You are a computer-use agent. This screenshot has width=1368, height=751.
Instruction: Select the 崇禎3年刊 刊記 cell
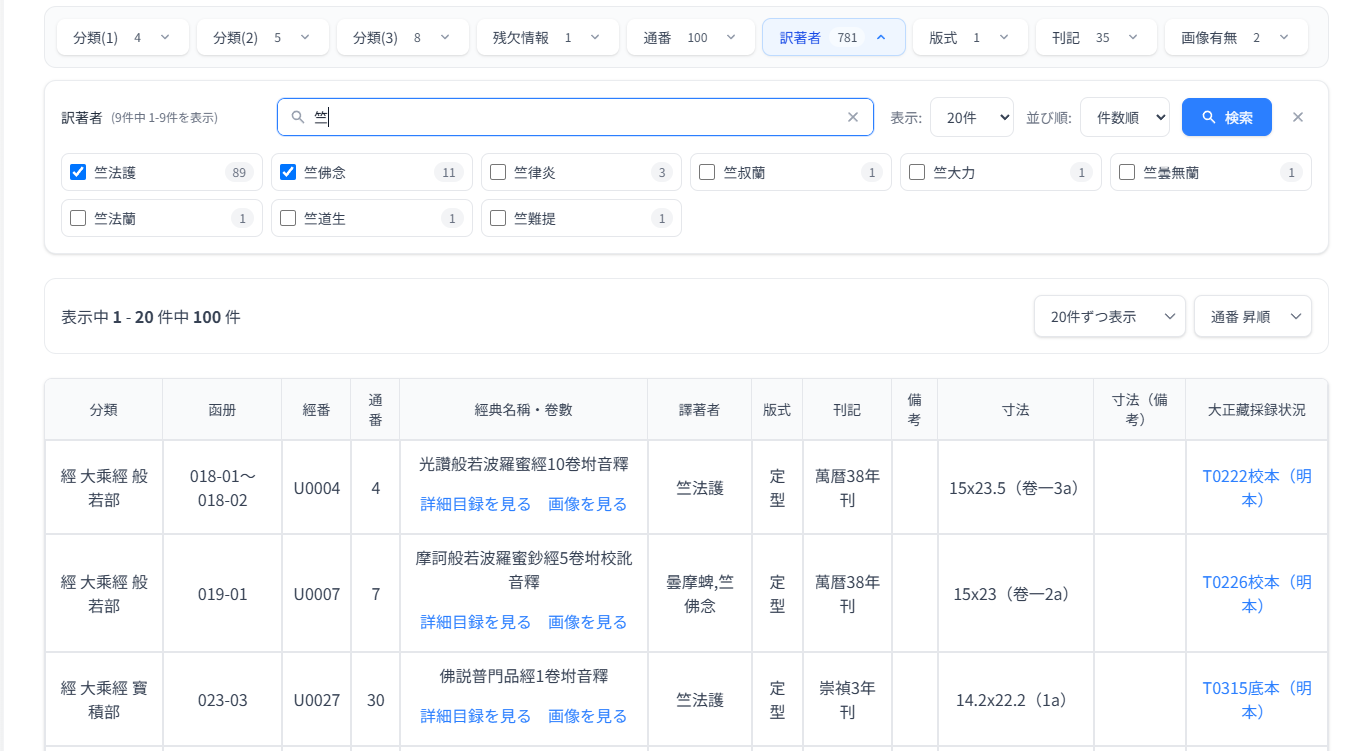[x=847, y=700]
